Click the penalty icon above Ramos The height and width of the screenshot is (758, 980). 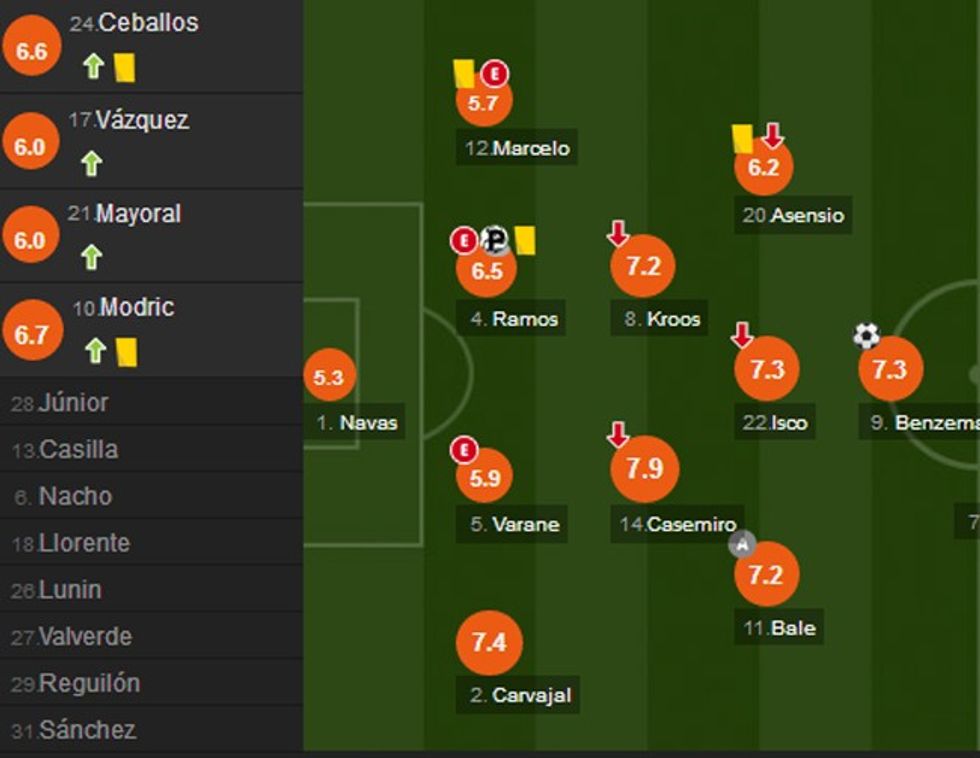494,240
